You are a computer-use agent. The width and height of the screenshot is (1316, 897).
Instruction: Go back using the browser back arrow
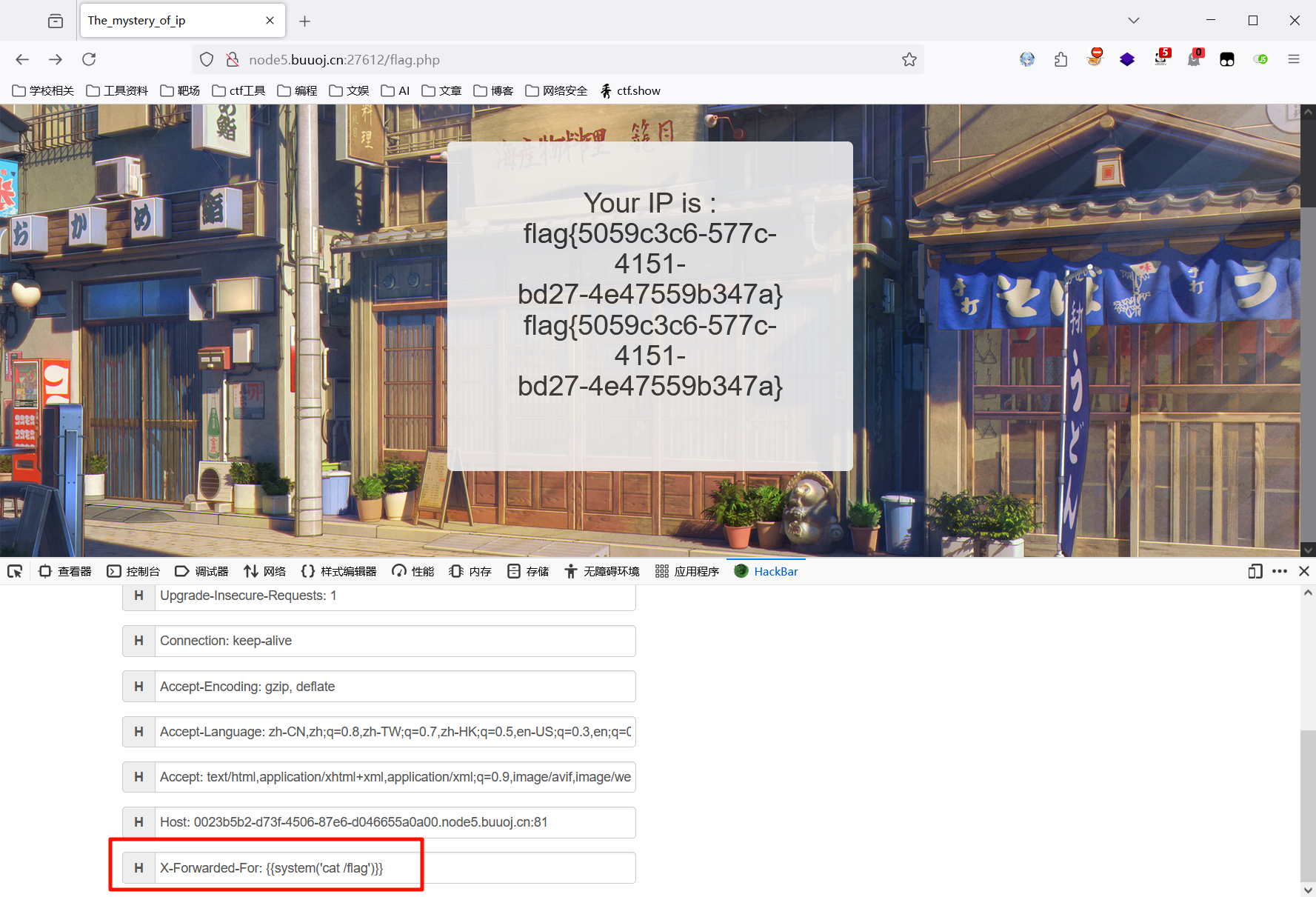(22, 59)
